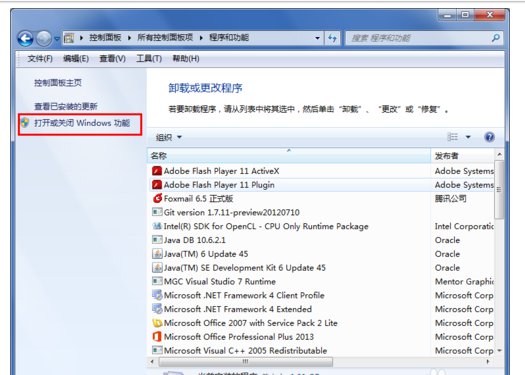Screen dimensions: 525x375
Task: Select the row Foxmail 6.5 正式版
Action: tap(321, 199)
